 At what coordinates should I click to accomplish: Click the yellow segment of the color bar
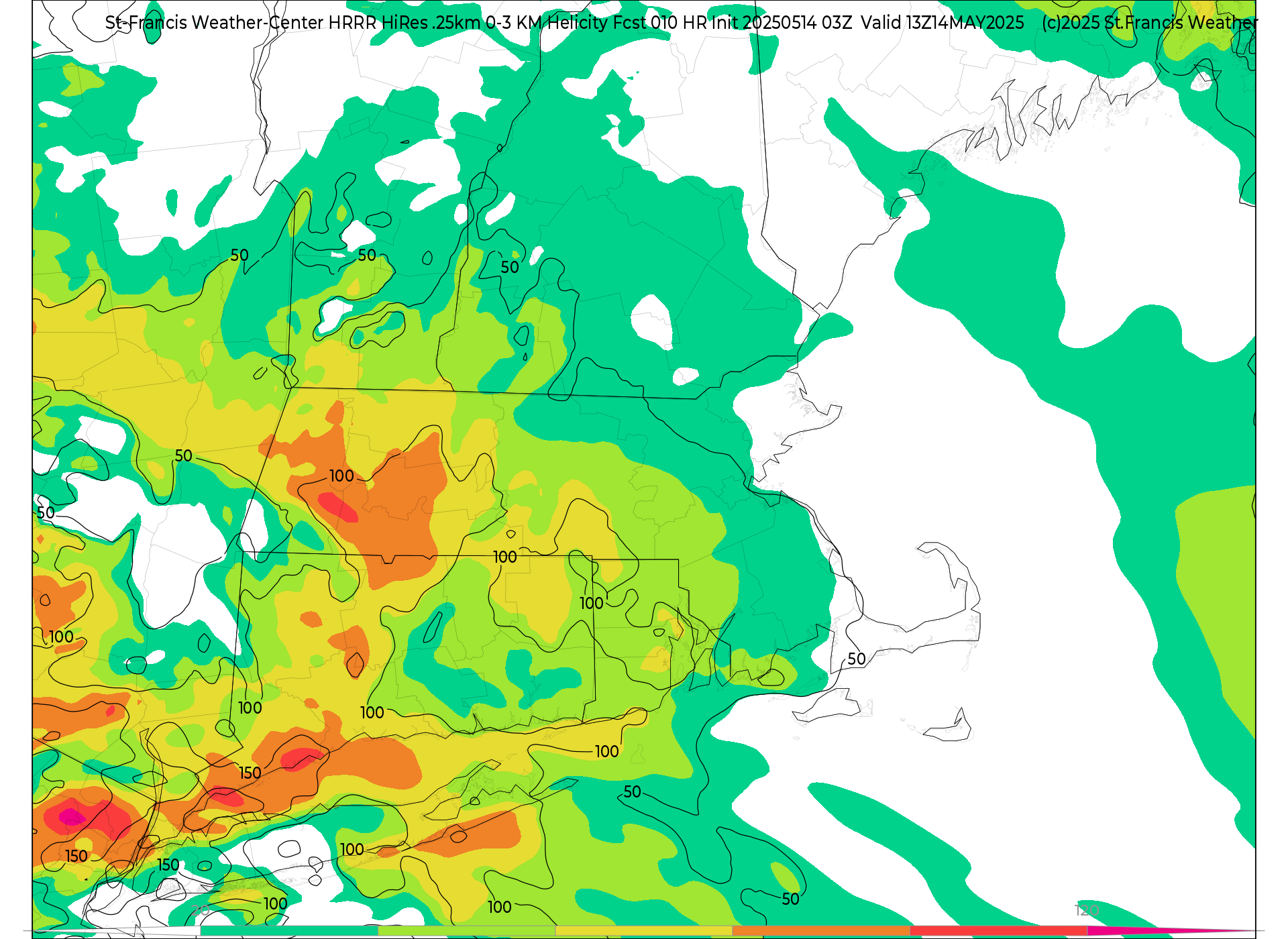[x=644, y=930]
